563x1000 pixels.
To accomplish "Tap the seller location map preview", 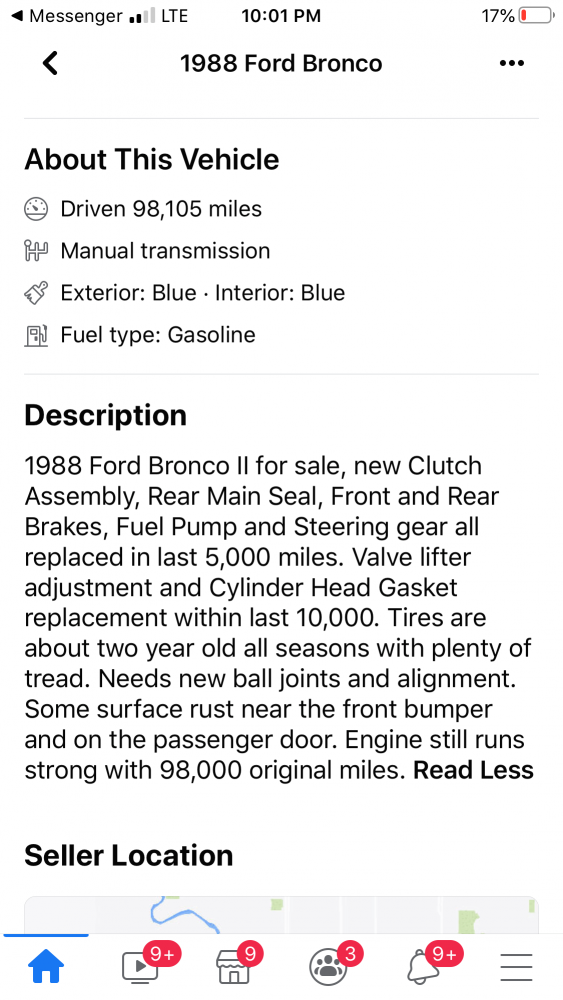I will pos(281,915).
